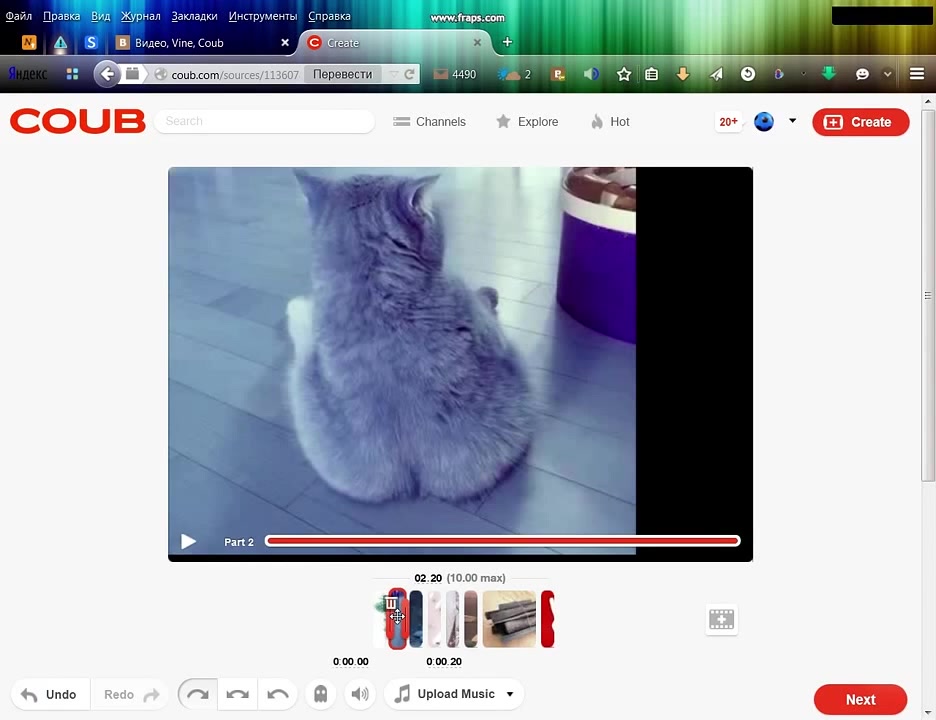Toggle the ghost overlay icon
This screenshot has height=720, width=936.
point(320,694)
